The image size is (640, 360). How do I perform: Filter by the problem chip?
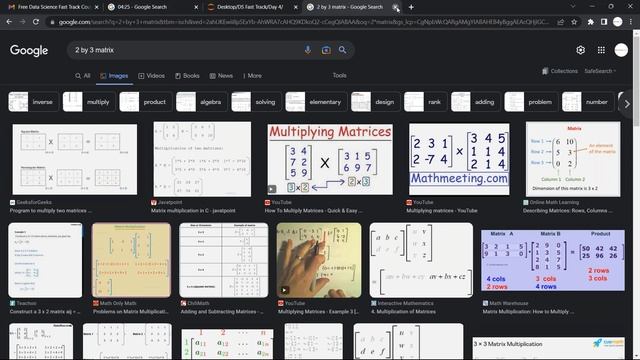531,102
